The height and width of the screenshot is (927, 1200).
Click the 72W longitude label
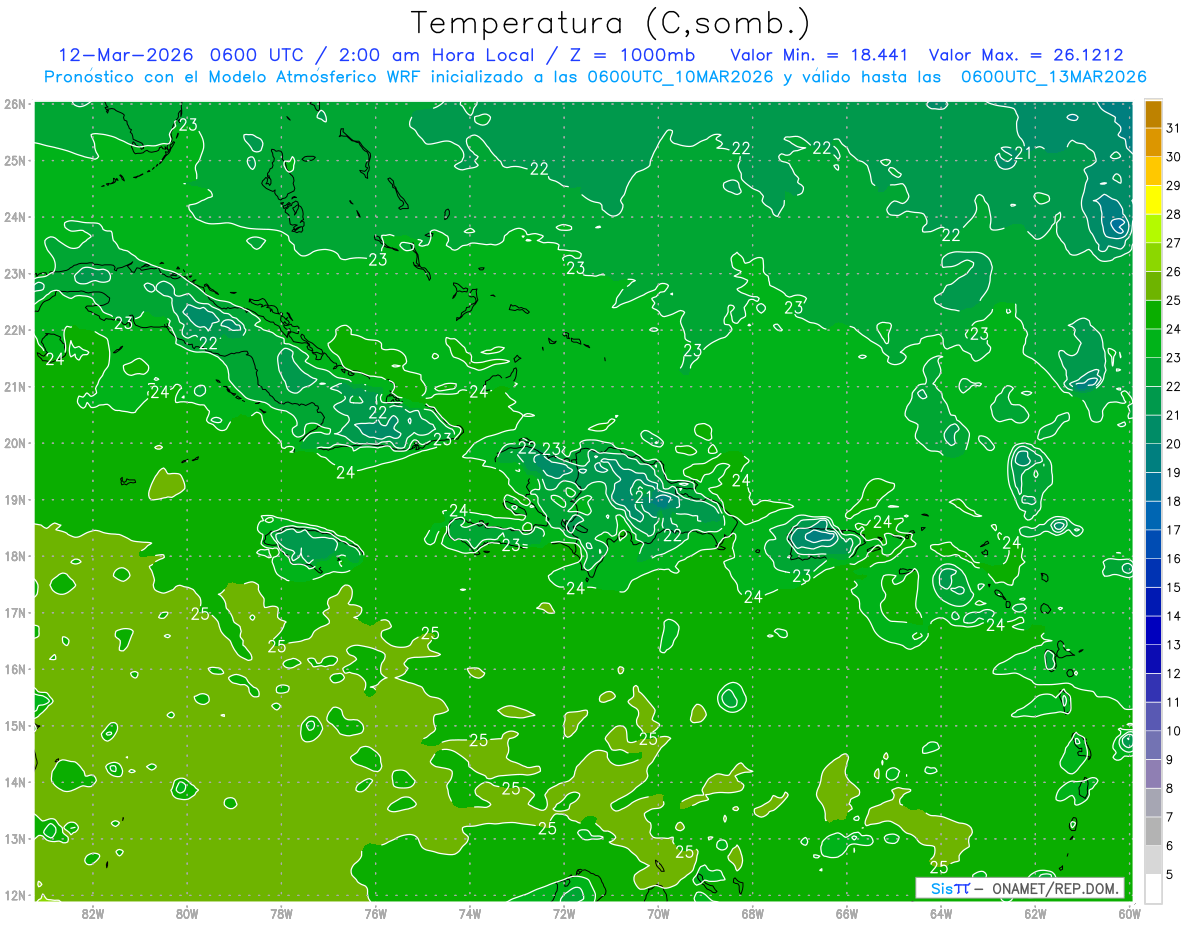564,913
